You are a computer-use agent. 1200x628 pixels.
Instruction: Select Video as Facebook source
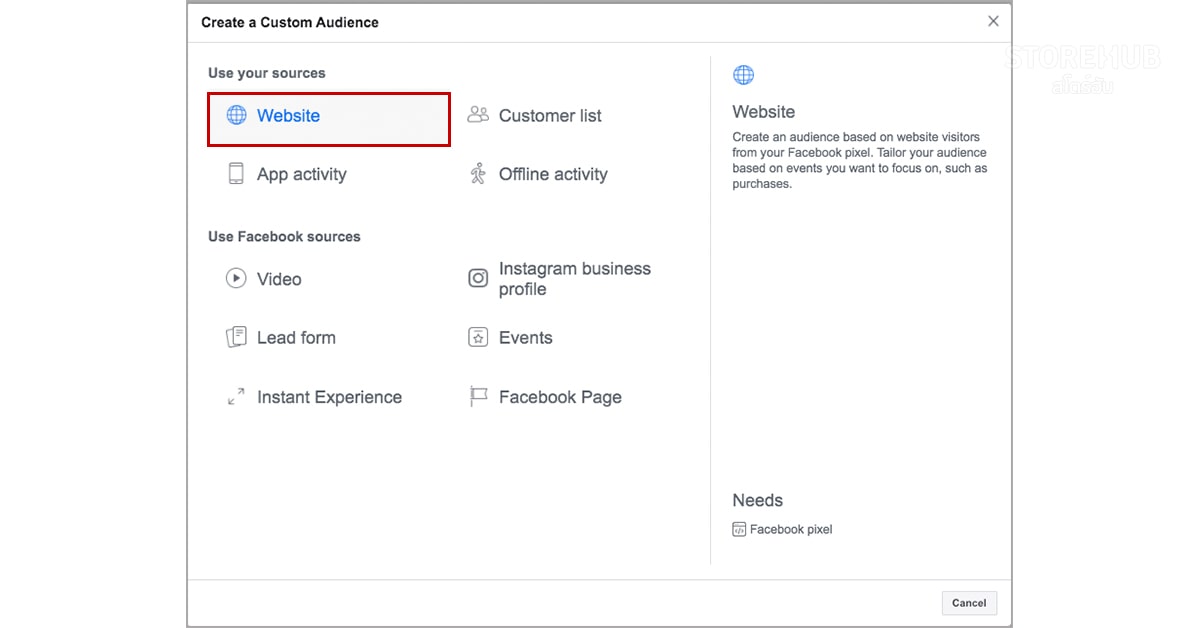(279, 279)
